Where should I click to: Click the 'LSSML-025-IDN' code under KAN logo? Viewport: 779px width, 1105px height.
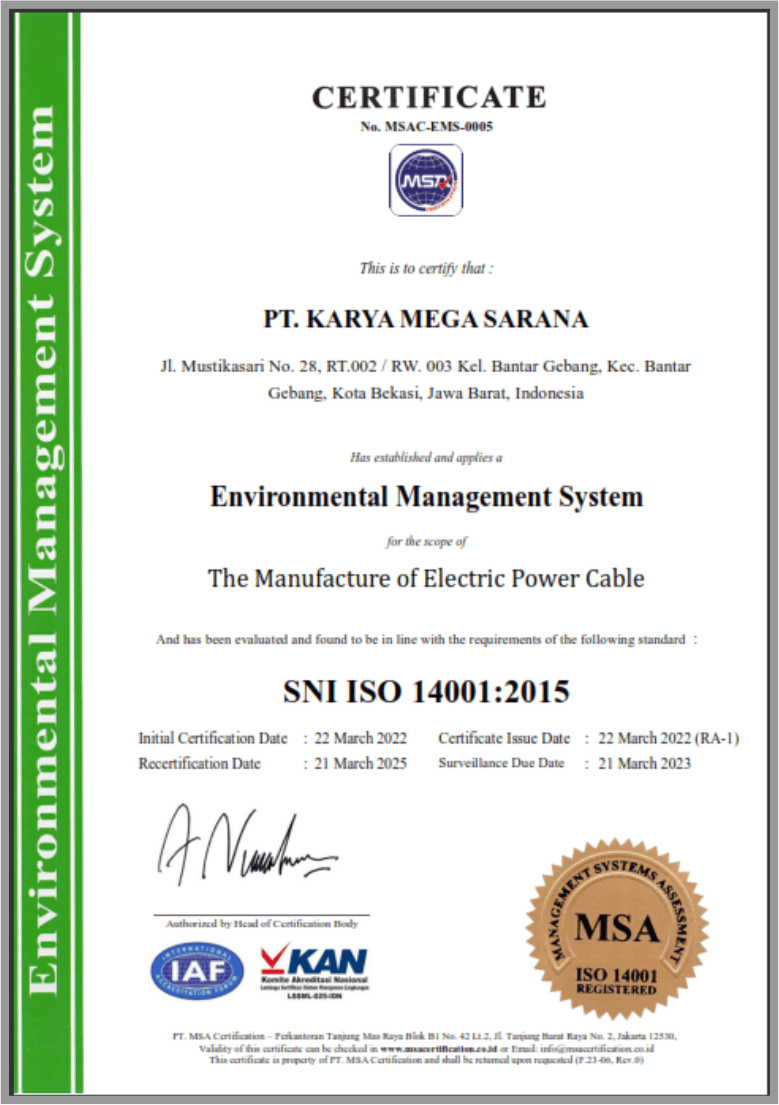314,996
